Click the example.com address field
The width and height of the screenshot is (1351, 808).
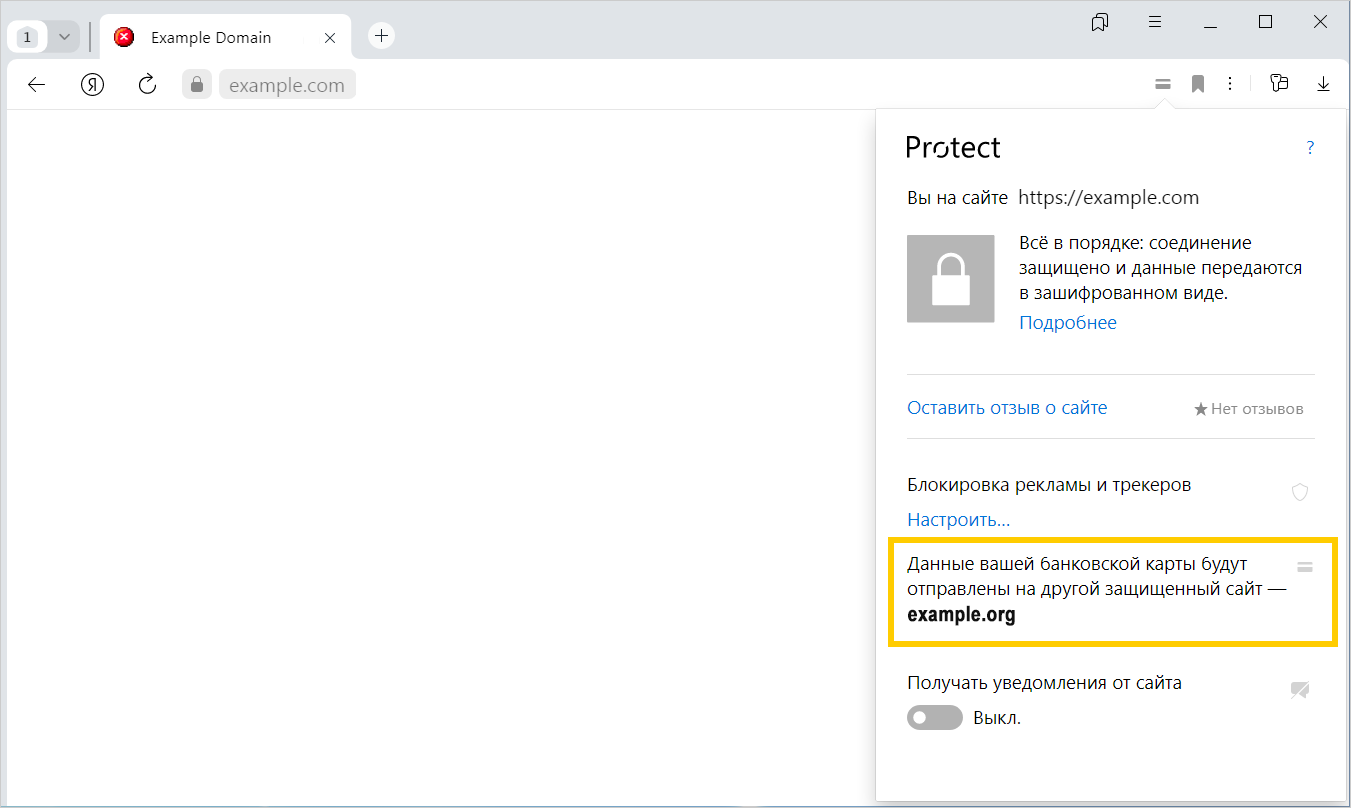(x=287, y=86)
